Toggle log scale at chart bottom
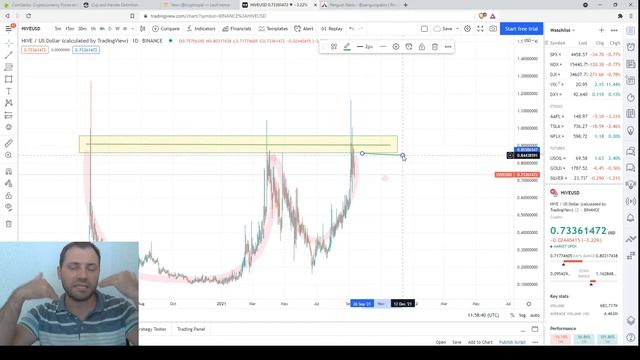The height and width of the screenshot is (360, 640). click(x=522, y=315)
